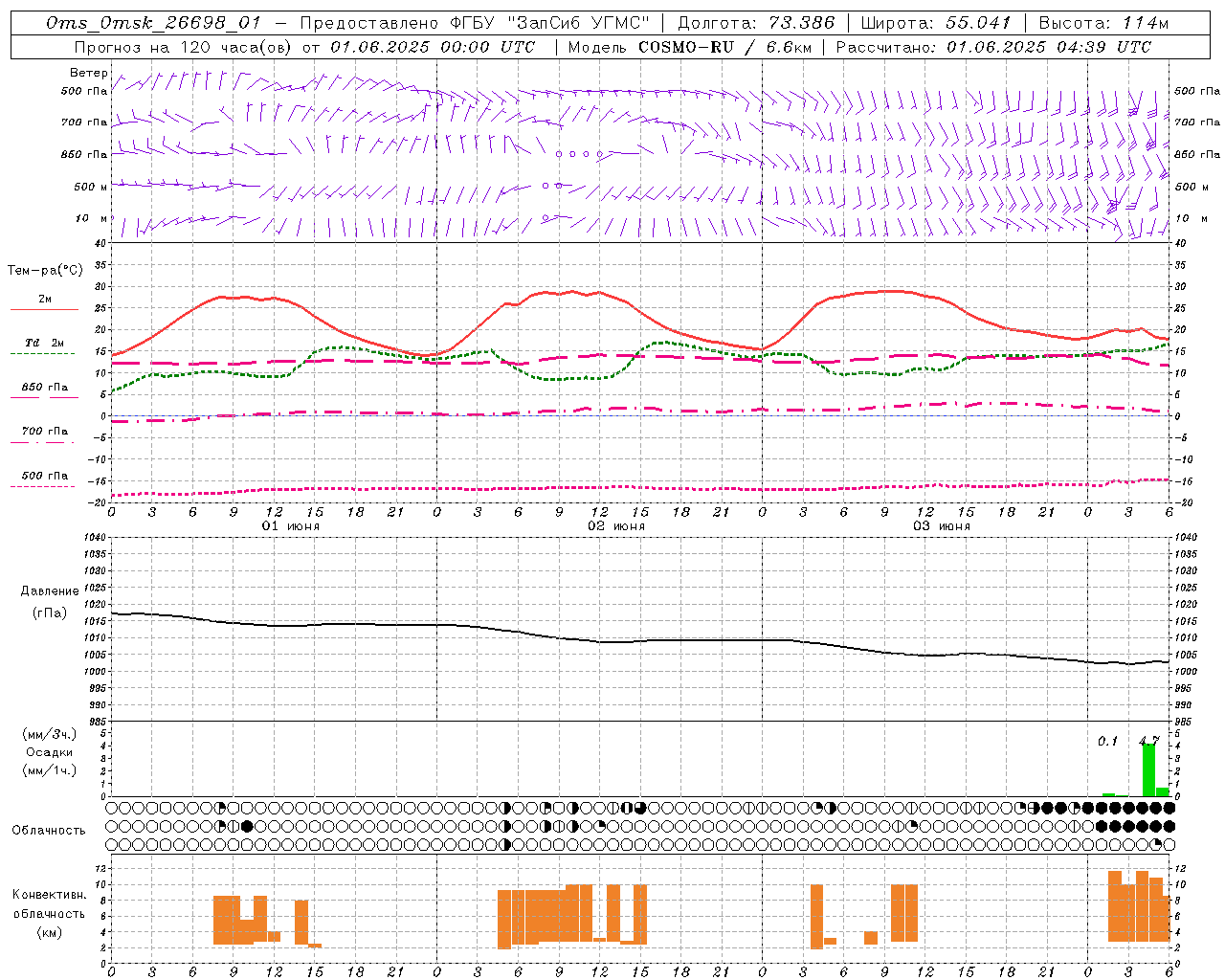Click the 03 июня date label
Viewport: 1225px width, 980px height.
tap(942, 526)
